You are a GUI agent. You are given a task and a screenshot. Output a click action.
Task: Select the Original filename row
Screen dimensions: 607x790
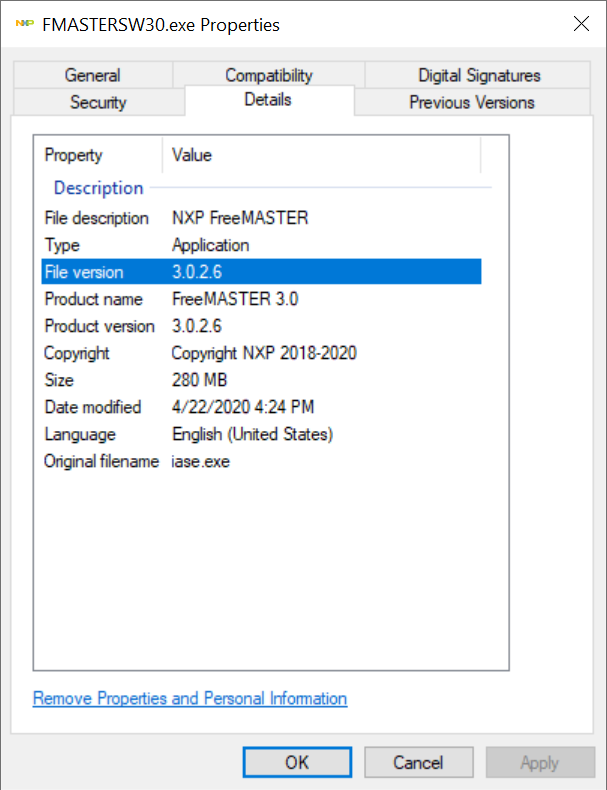[260, 461]
